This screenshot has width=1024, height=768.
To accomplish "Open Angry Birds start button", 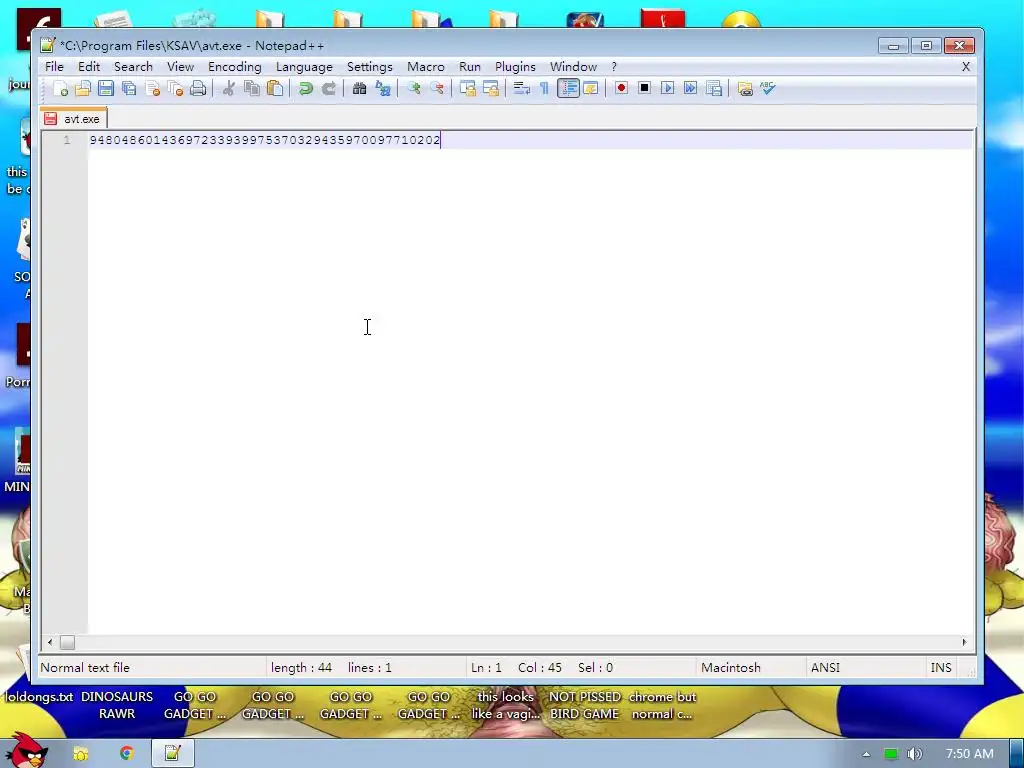I will [25, 751].
